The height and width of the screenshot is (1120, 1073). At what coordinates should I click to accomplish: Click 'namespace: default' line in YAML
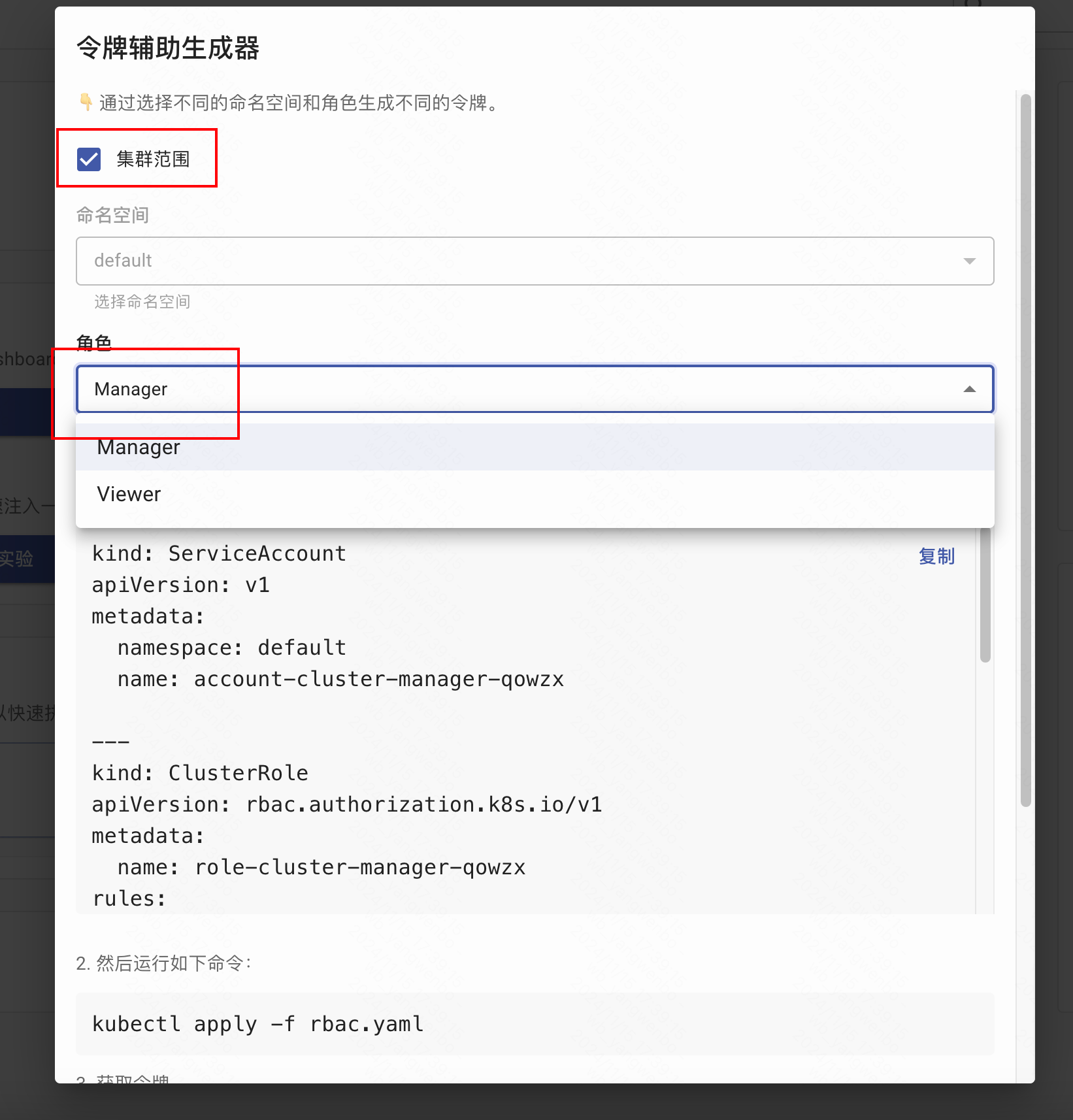[x=232, y=648]
